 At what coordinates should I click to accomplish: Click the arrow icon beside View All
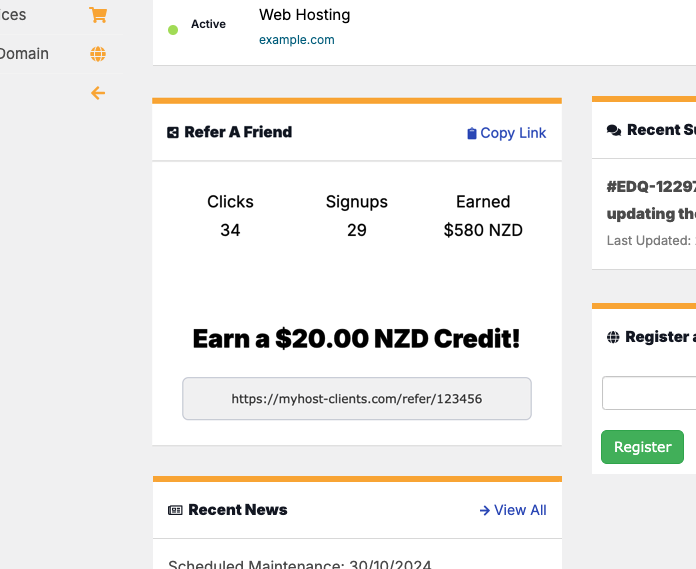(484, 510)
